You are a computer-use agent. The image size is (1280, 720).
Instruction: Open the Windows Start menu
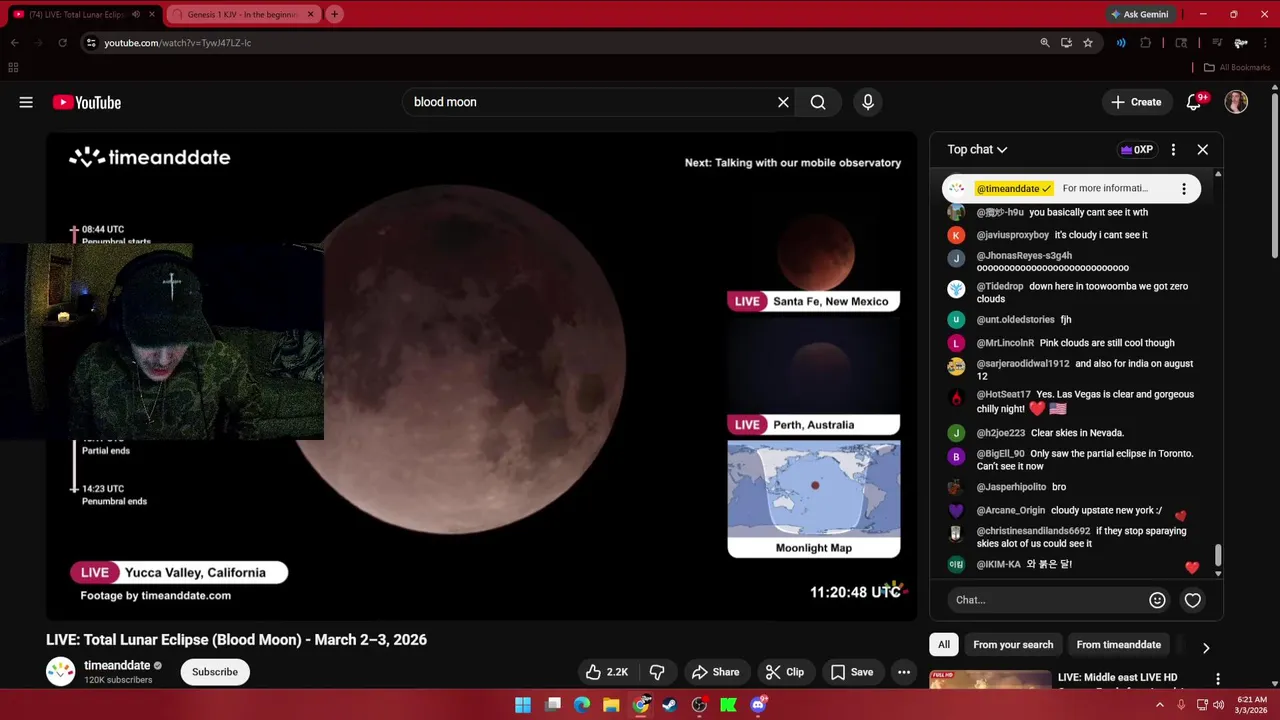click(523, 705)
